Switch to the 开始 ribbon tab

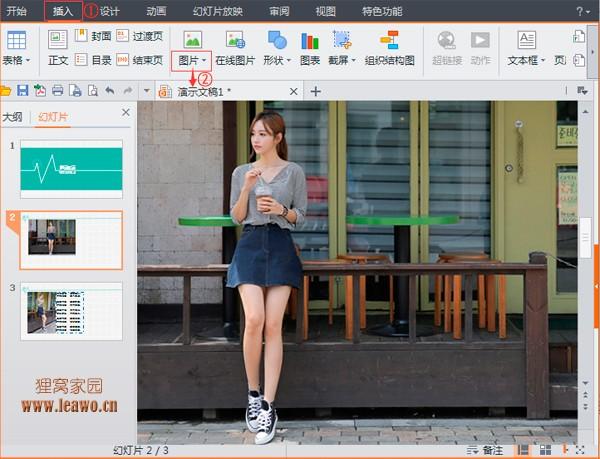click(16, 11)
